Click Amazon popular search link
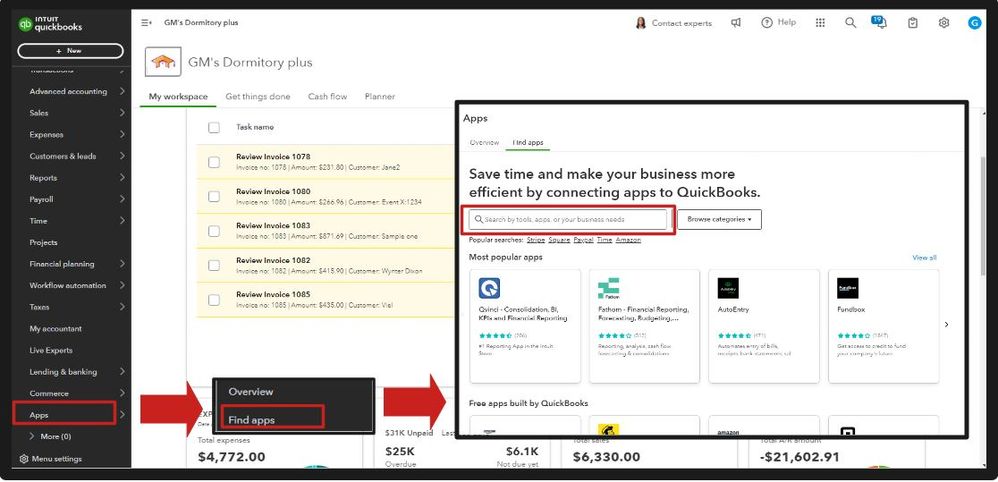The width and height of the screenshot is (998, 482). point(628,240)
